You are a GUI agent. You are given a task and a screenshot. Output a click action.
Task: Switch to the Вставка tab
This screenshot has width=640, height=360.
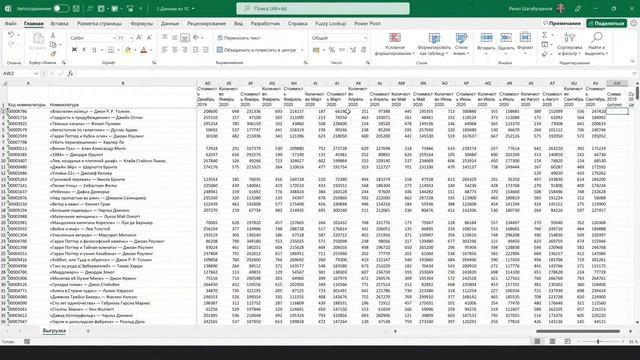click(59, 24)
